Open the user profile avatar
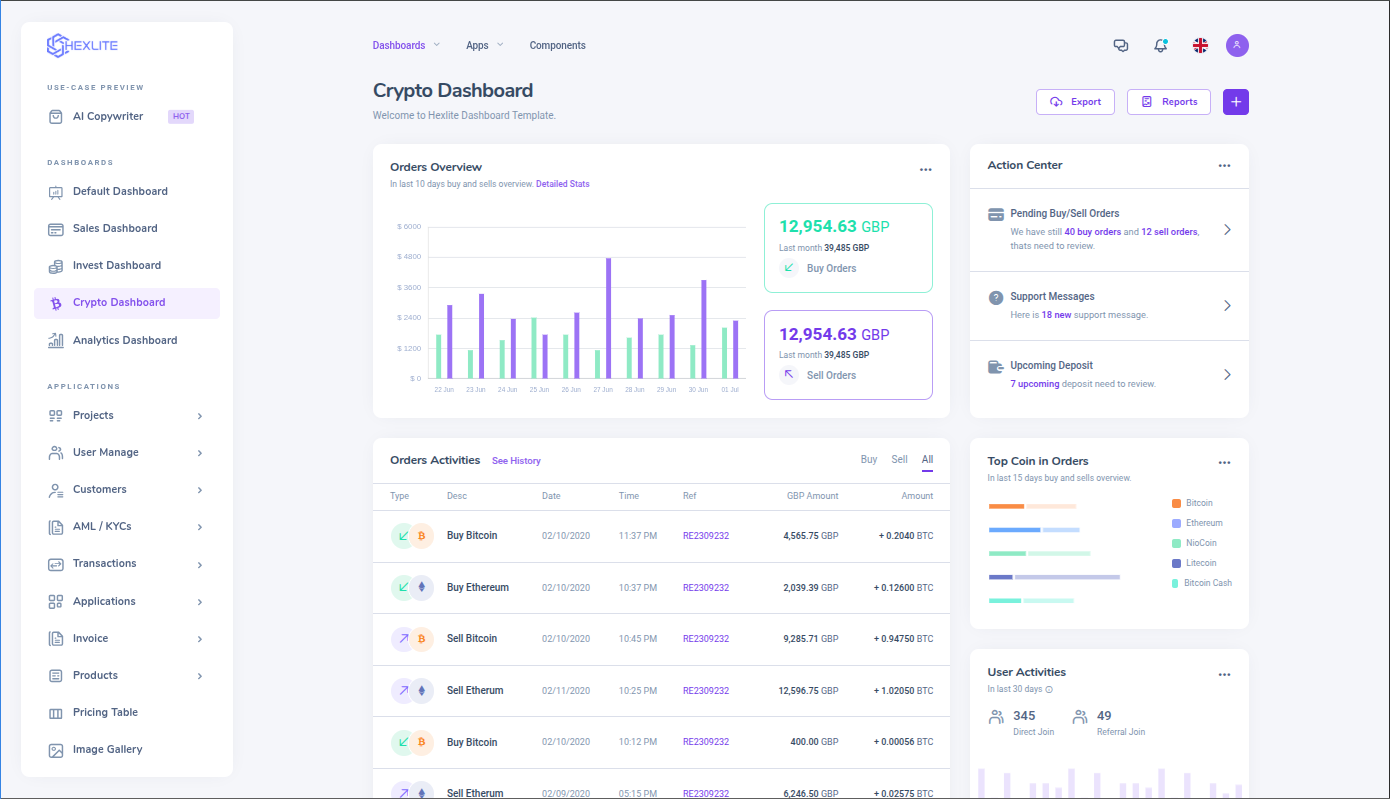Viewport: 1390px width, 799px height. click(1237, 45)
